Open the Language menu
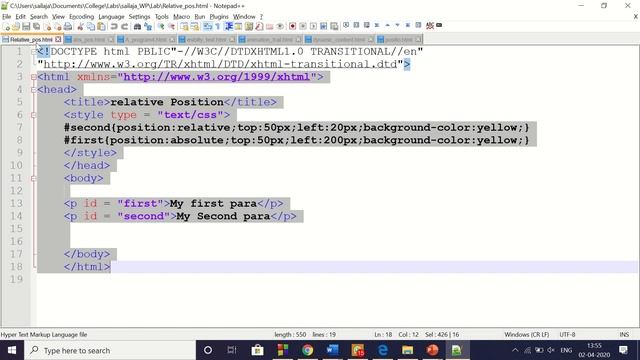The height and width of the screenshot is (360, 640). tap(111, 17)
